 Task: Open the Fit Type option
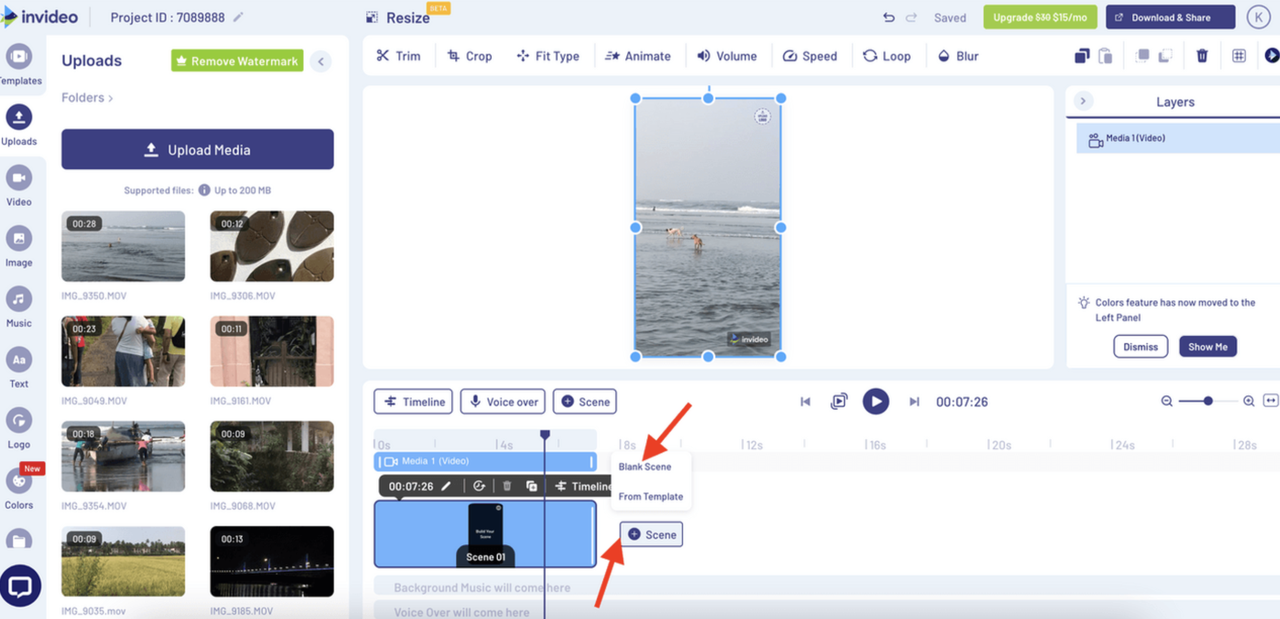tap(548, 56)
